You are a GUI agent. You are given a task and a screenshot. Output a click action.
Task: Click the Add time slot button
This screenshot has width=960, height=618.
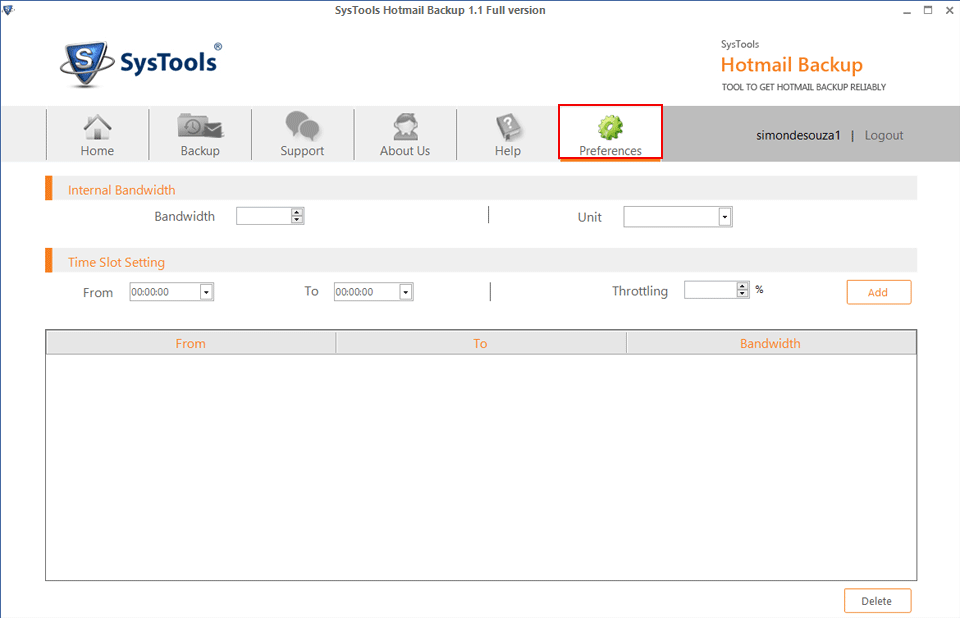coord(879,292)
